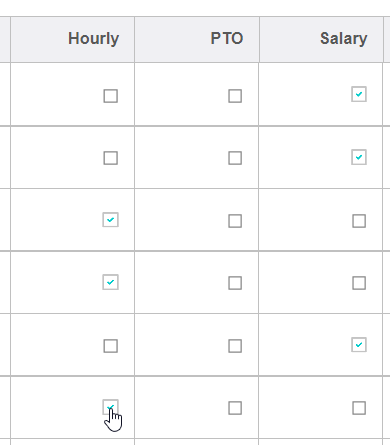This screenshot has width=390, height=445.
Task: Check the Salary box in third row
Action: coord(359,221)
